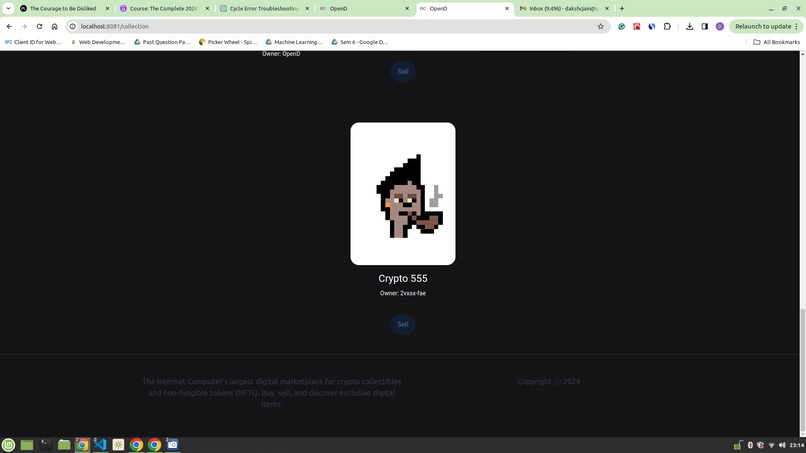Reload the current page
Screen dimensions: 806x453
point(39,26)
